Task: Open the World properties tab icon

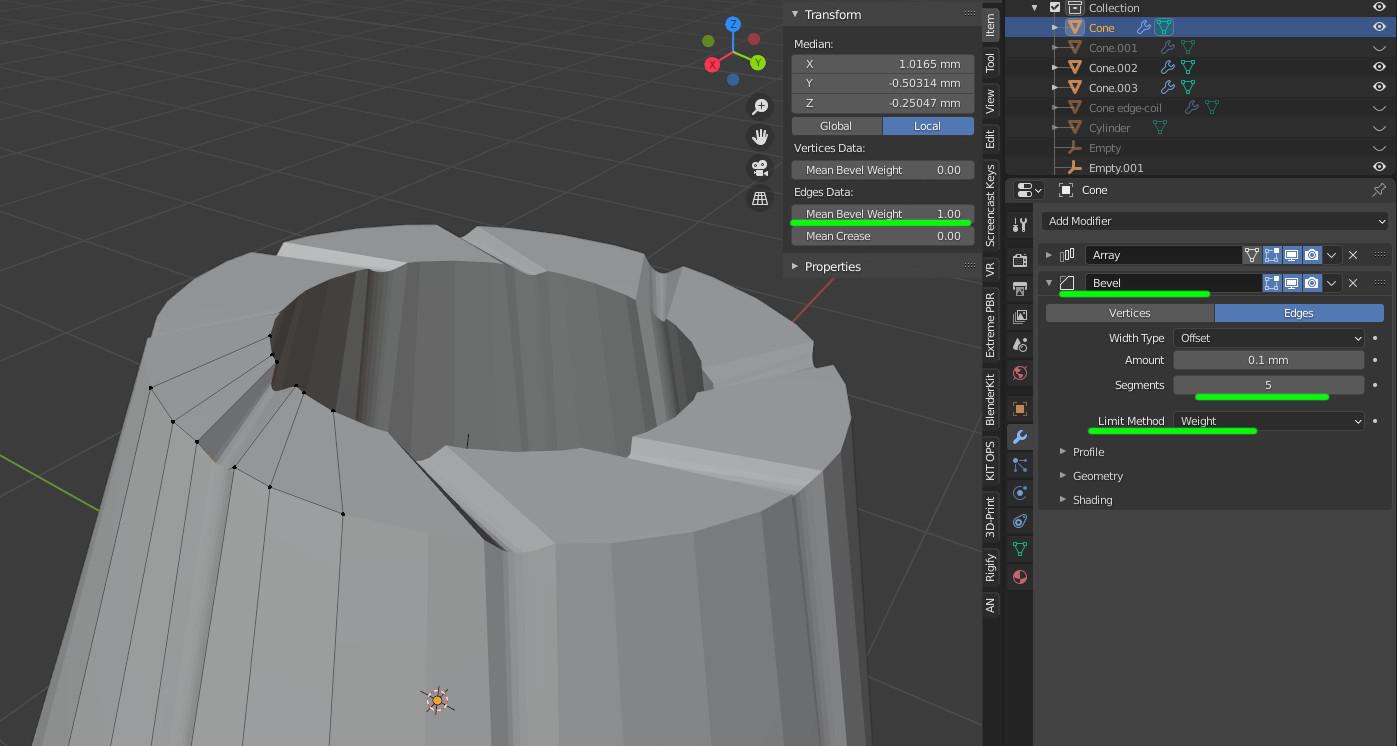Action: [x=1020, y=373]
